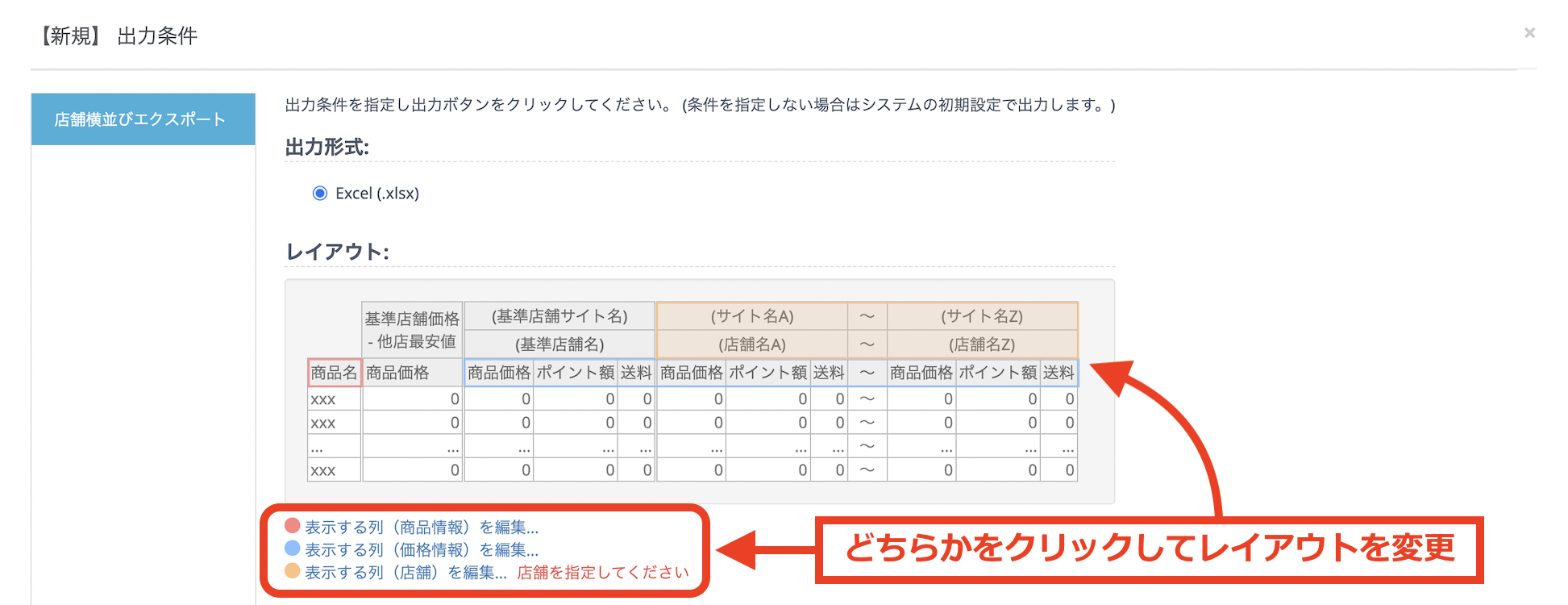Viewport: 1568px width, 605px height.
Task: Select the (基準店舗名) header cell
Action: tap(559, 344)
